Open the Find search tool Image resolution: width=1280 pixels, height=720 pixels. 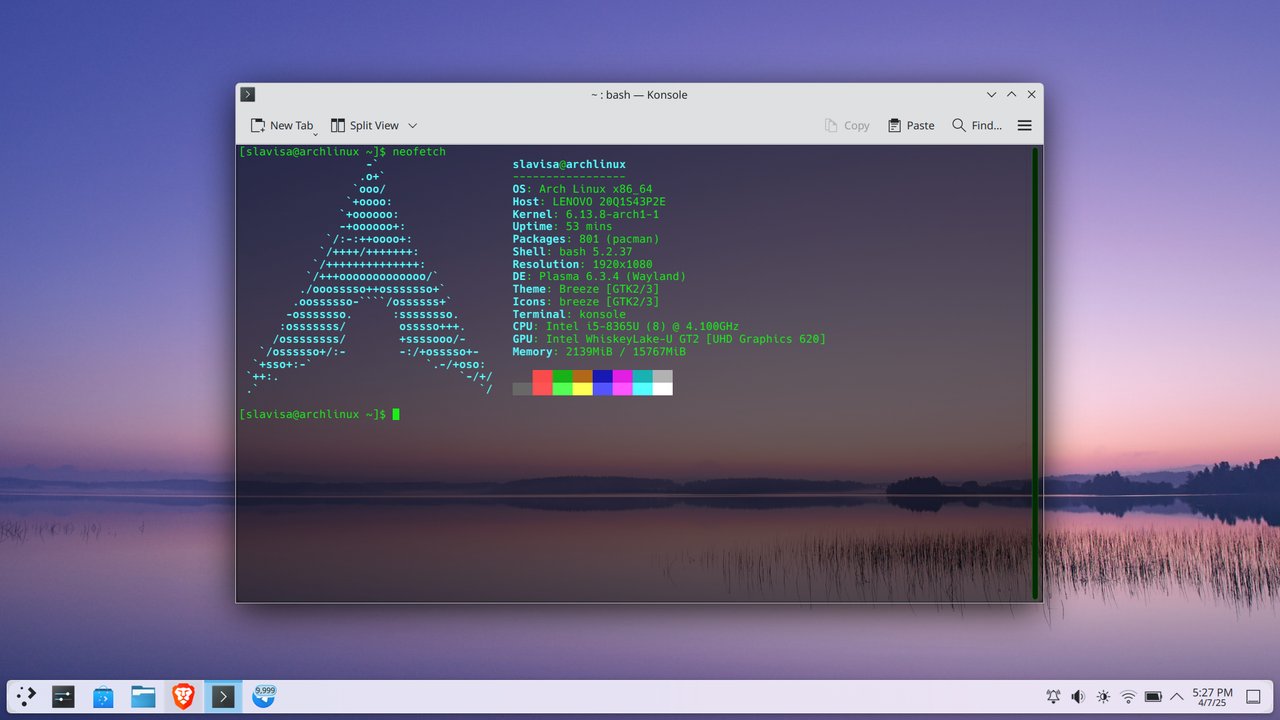976,125
